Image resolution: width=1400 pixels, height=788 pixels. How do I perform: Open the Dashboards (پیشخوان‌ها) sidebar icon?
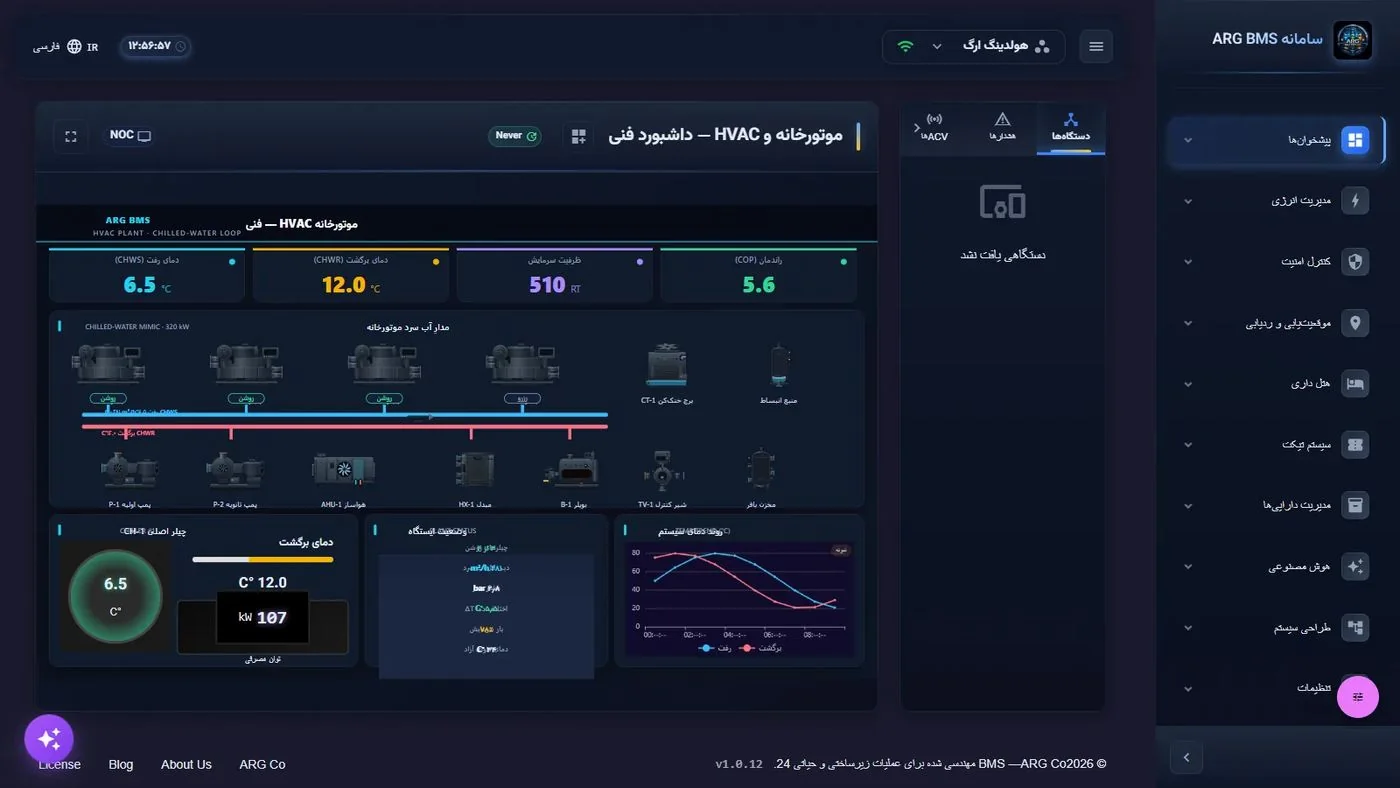pos(1355,140)
